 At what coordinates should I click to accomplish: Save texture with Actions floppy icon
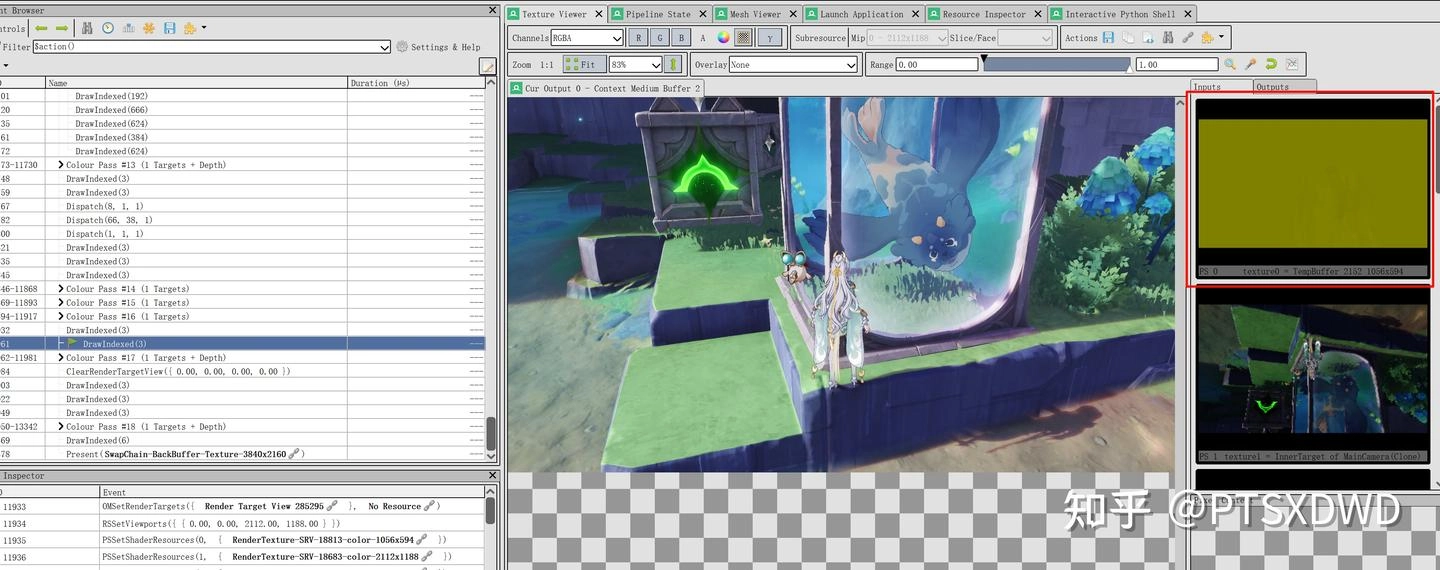1108,37
